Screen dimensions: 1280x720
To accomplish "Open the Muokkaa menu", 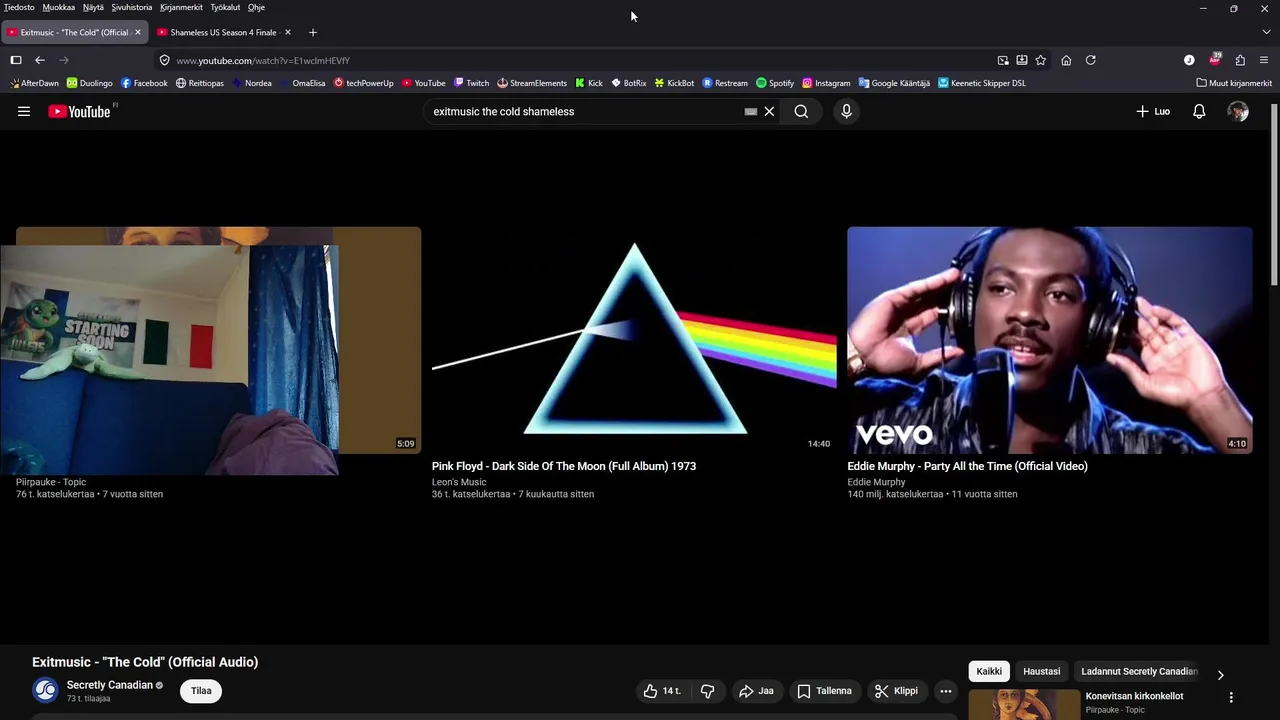I will 59,7.
